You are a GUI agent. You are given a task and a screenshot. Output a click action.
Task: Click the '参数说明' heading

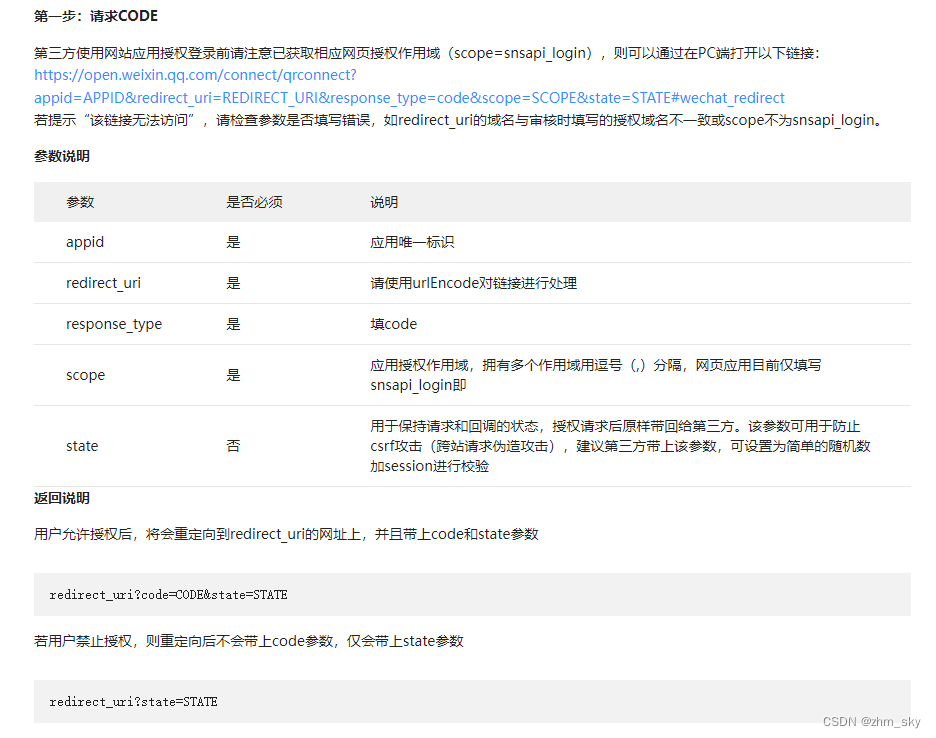(x=62, y=156)
